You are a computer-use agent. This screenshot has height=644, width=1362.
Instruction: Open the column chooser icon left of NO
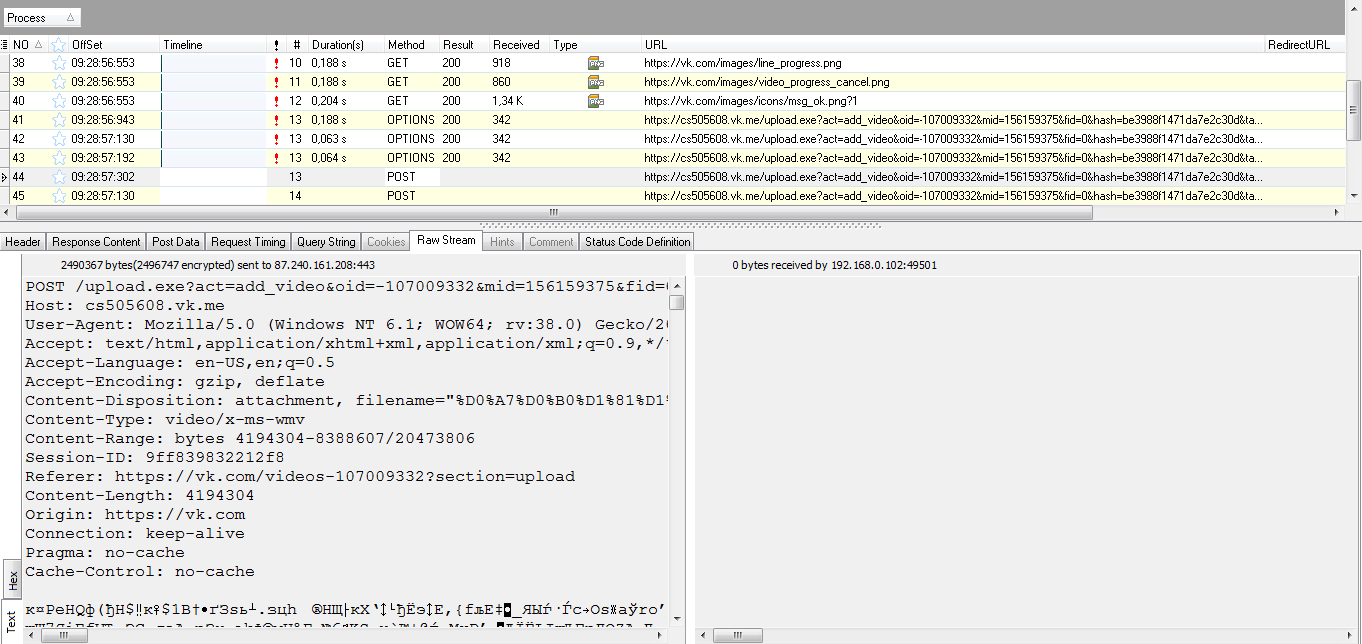click(5, 45)
